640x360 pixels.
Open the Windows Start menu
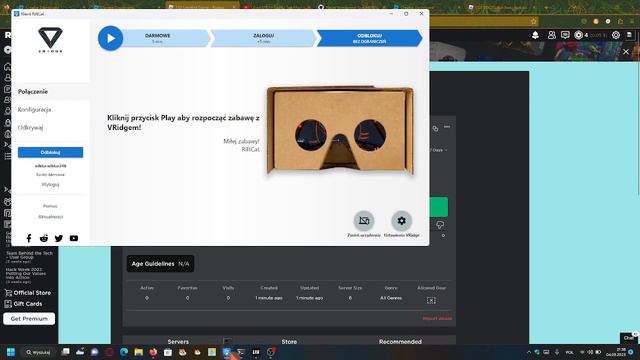click(11, 352)
